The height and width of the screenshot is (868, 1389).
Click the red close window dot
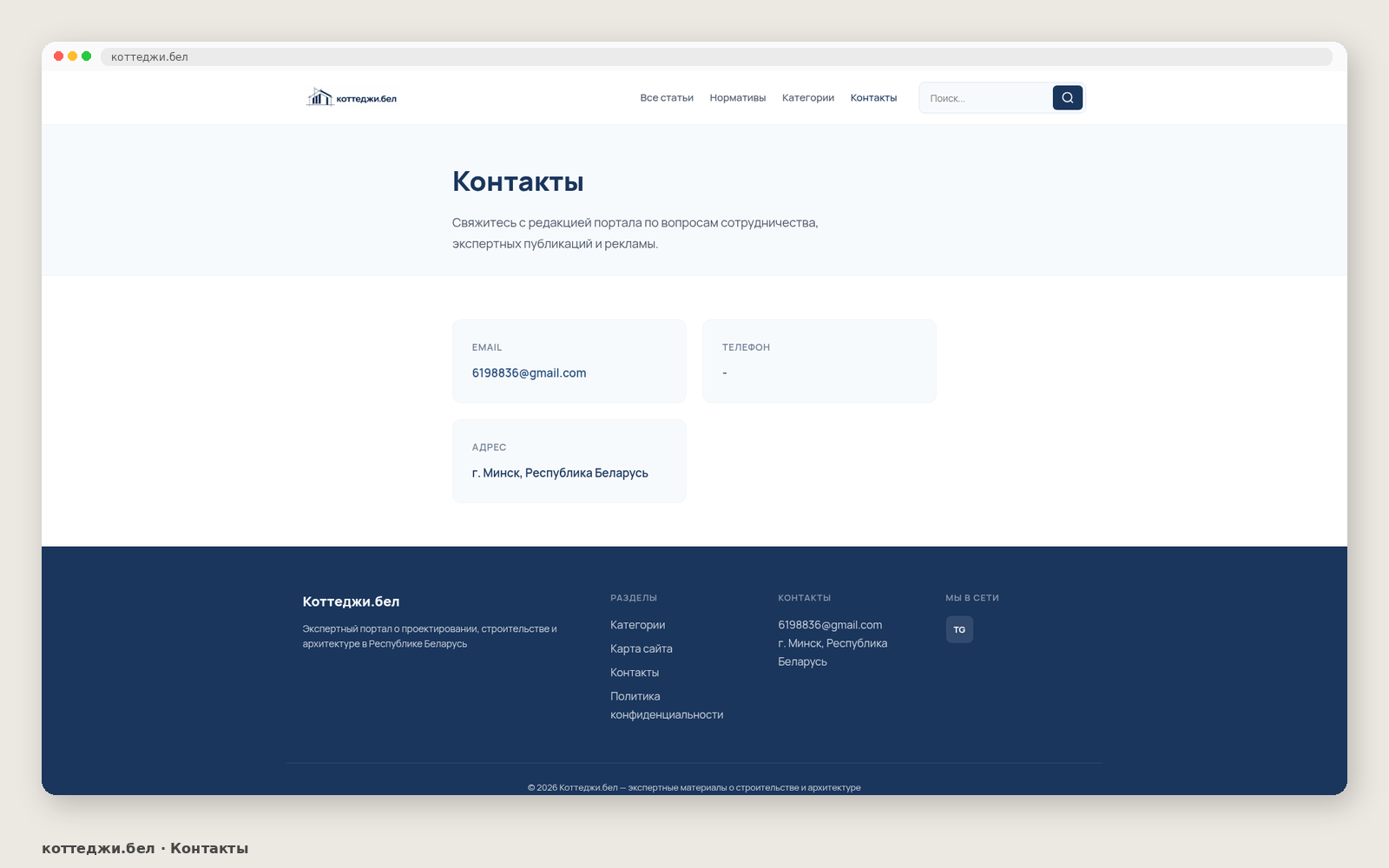point(59,56)
